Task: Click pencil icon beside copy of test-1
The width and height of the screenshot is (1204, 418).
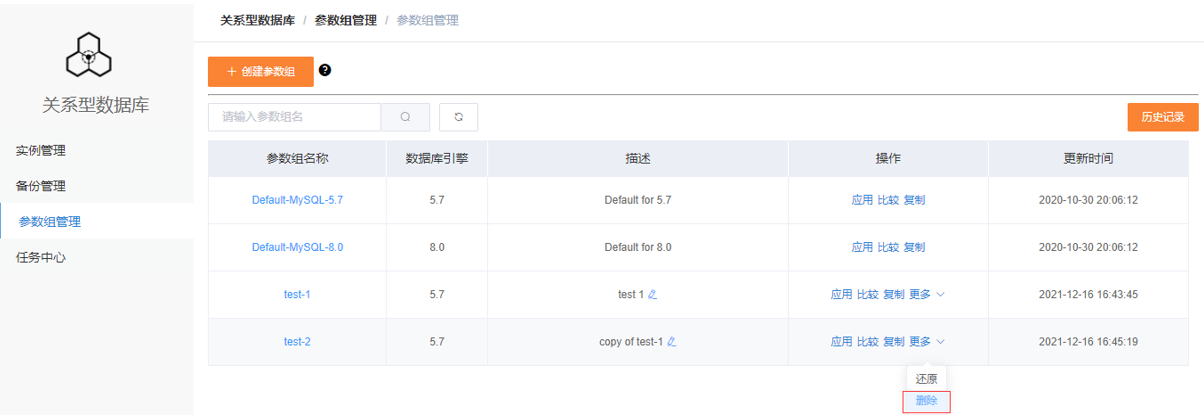Action: point(672,342)
